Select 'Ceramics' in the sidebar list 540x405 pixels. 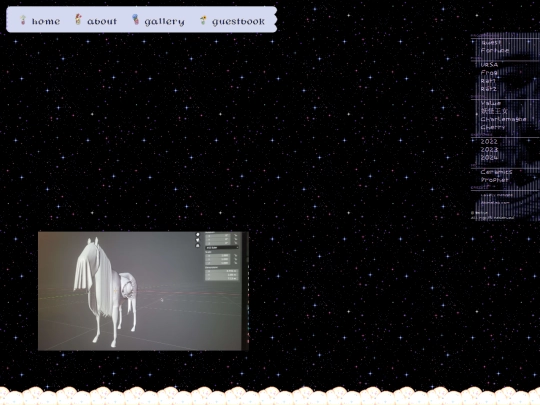(x=497, y=172)
